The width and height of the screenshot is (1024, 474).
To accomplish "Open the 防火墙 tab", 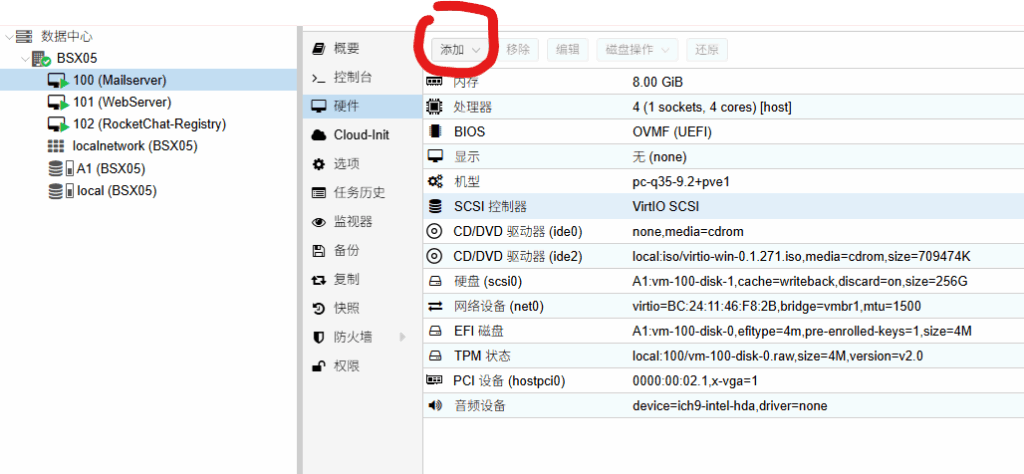I will click(x=364, y=337).
